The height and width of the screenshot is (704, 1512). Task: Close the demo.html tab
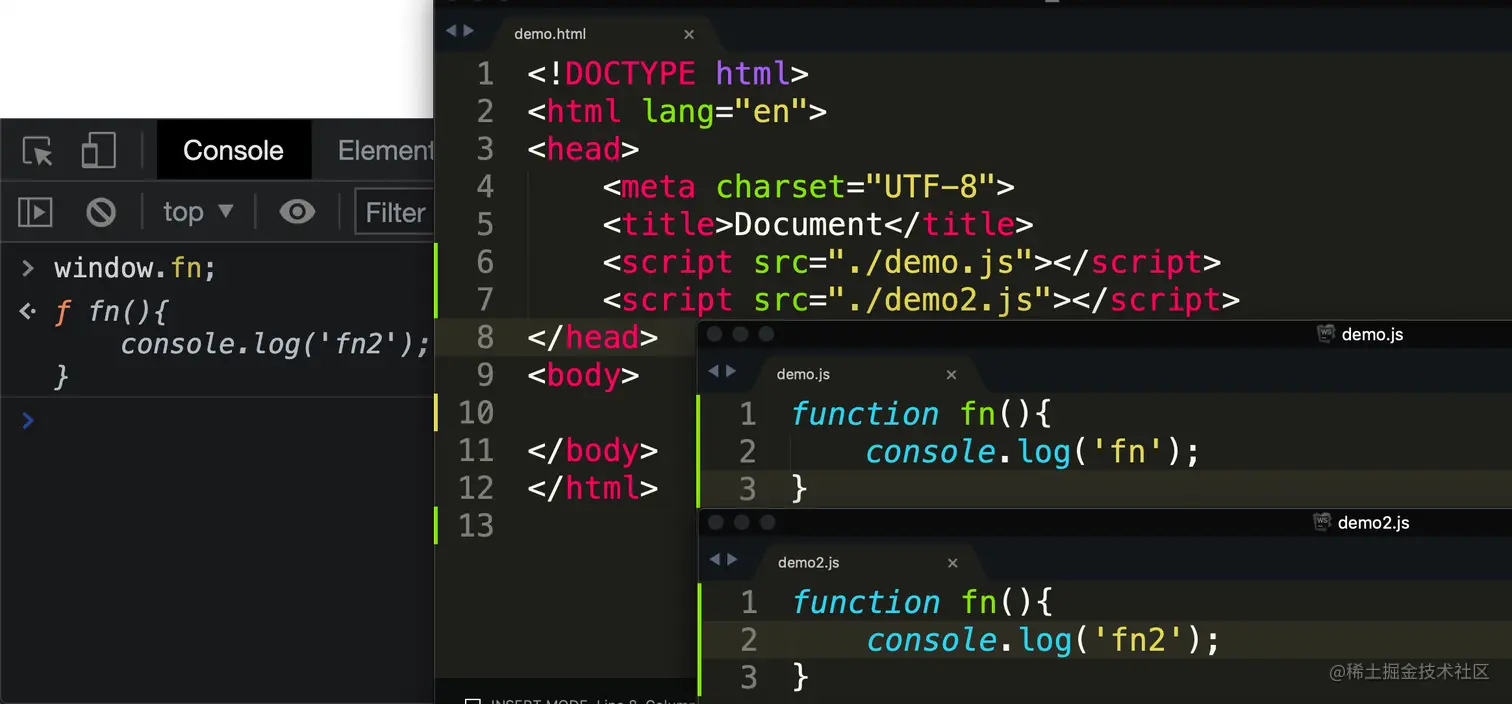[689, 35]
